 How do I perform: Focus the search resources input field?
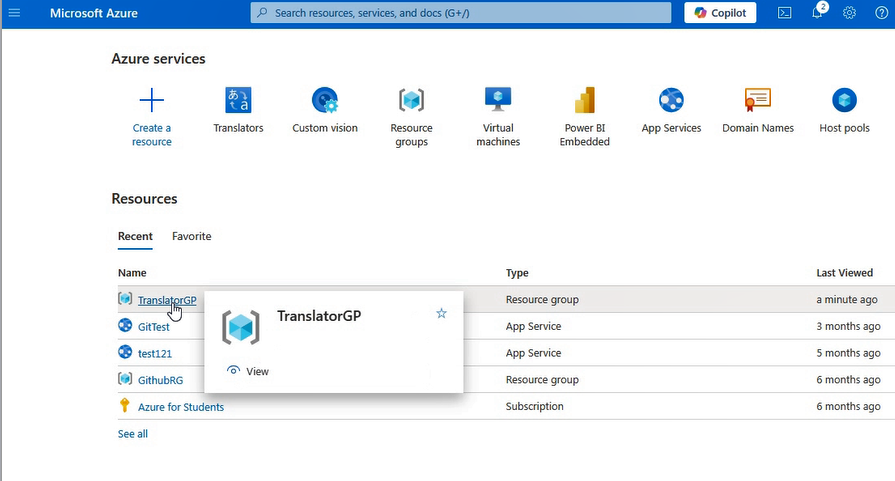pyautogui.click(x=461, y=13)
